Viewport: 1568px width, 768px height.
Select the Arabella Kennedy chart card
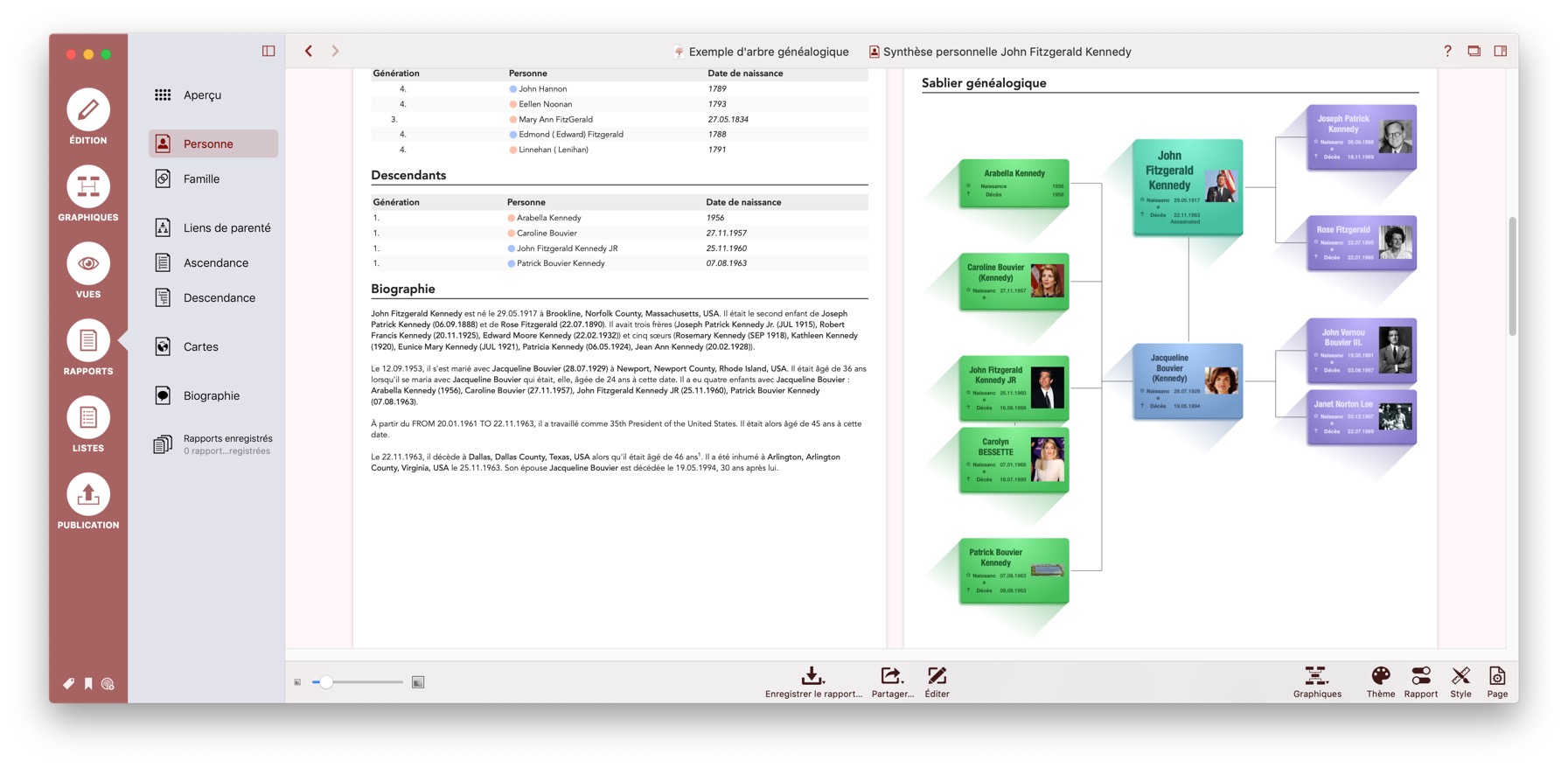click(x=1014, y=183)
